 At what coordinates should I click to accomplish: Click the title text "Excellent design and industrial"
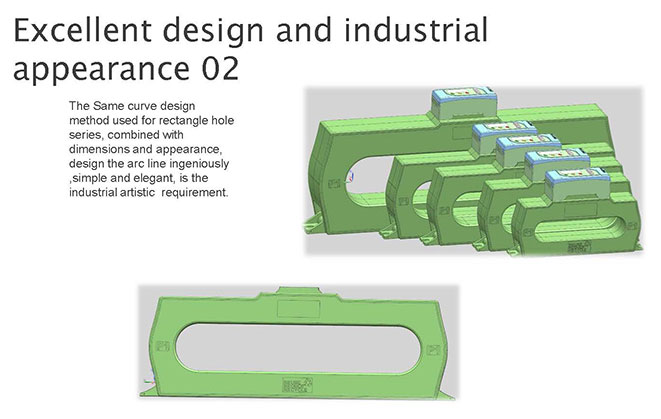[249, 30]
